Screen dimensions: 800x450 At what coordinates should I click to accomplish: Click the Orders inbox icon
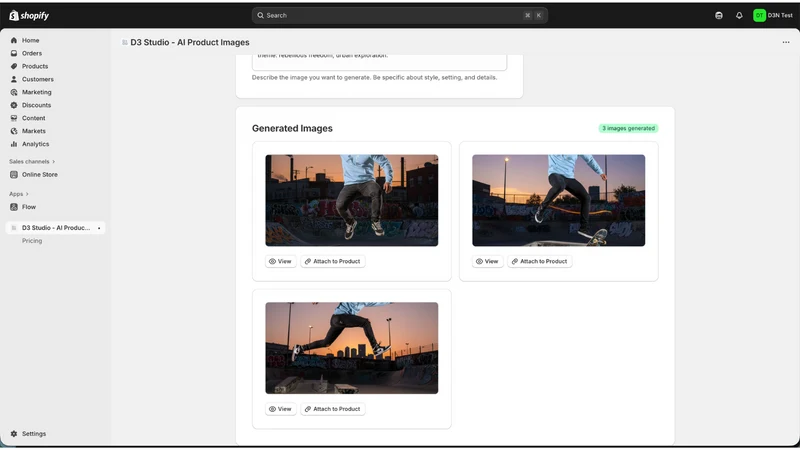click(x=14, y=53)
